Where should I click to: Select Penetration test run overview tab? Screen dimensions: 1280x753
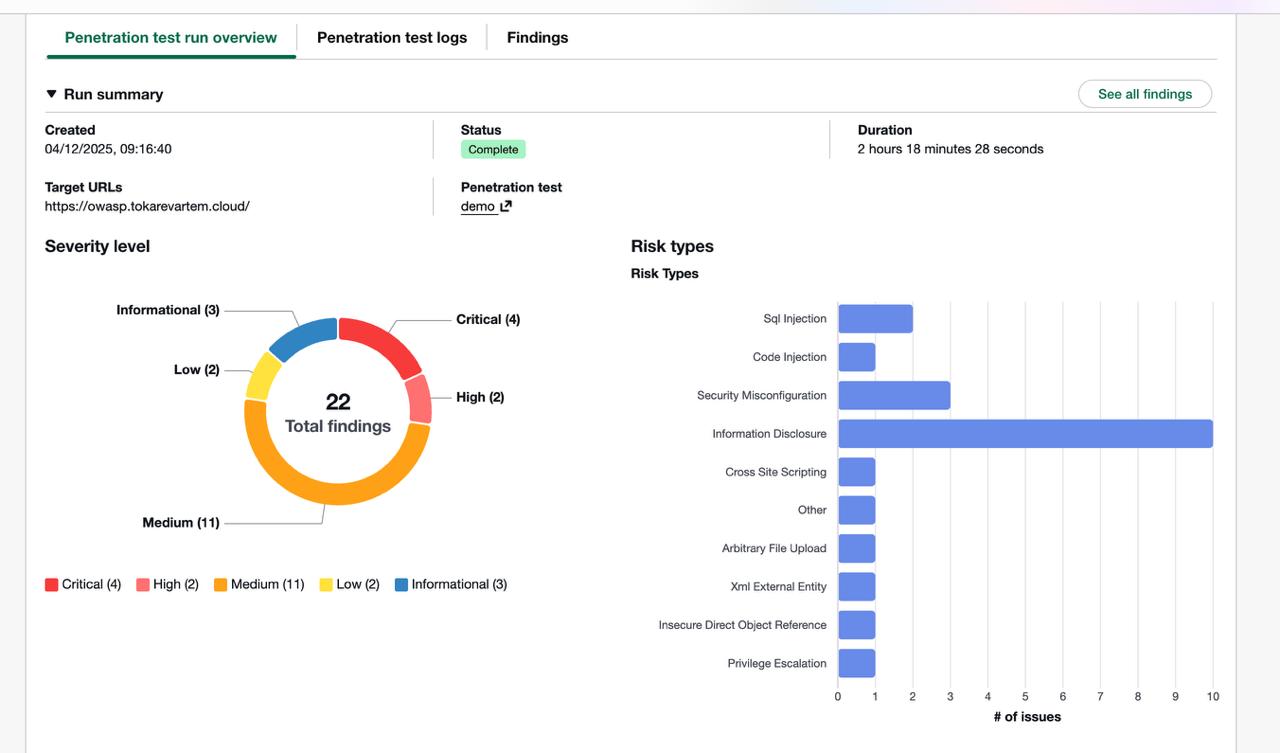[x=171, y=37]
